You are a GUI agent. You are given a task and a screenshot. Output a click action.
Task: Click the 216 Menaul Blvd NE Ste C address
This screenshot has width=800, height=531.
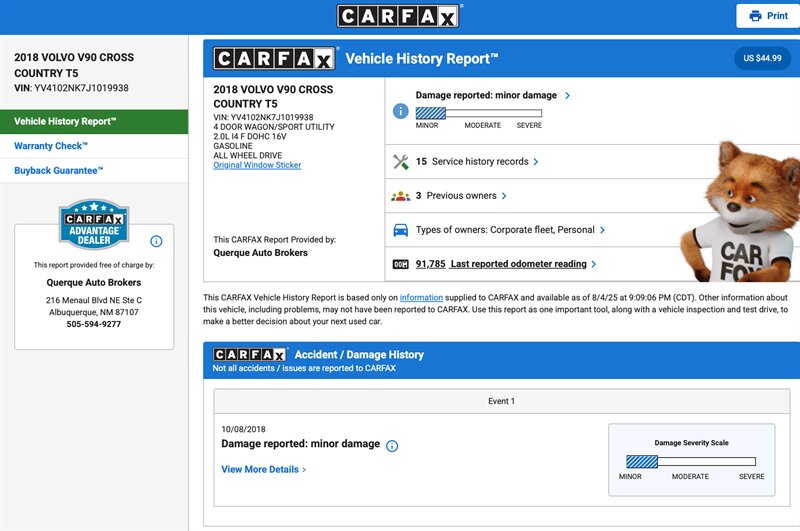pos(94,300)
